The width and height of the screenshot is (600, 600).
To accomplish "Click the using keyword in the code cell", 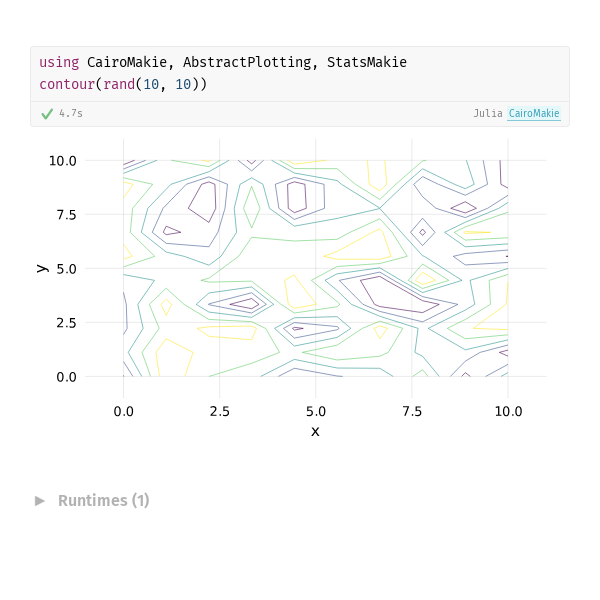I will 59,62.
